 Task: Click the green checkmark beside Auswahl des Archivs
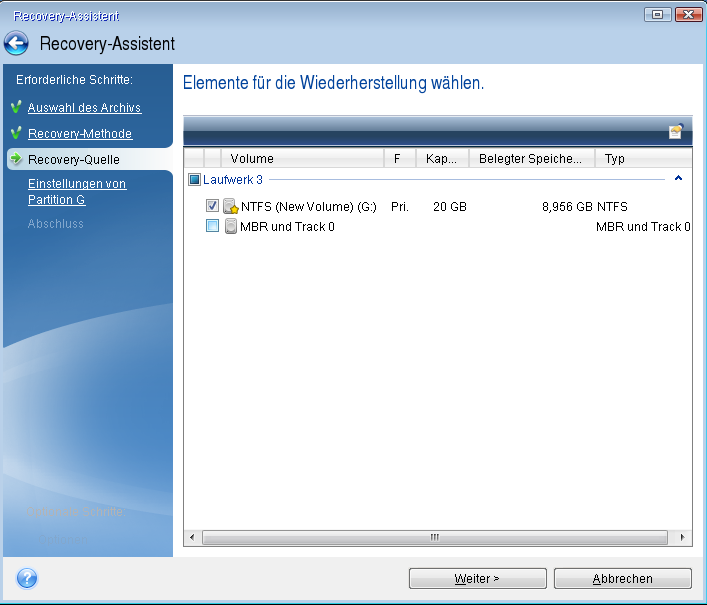pos(16,107)
